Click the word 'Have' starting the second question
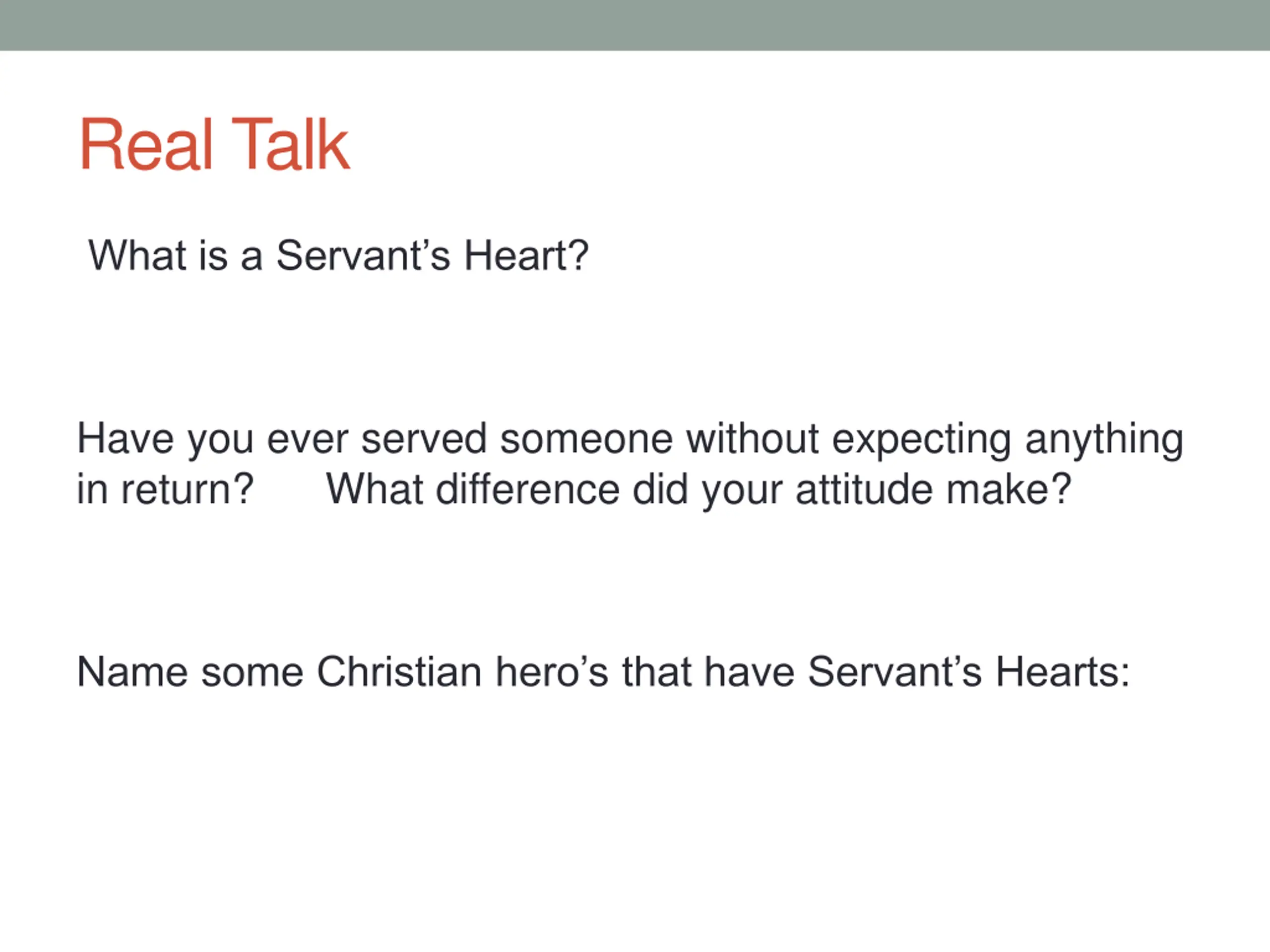 (x=125, y=439)
